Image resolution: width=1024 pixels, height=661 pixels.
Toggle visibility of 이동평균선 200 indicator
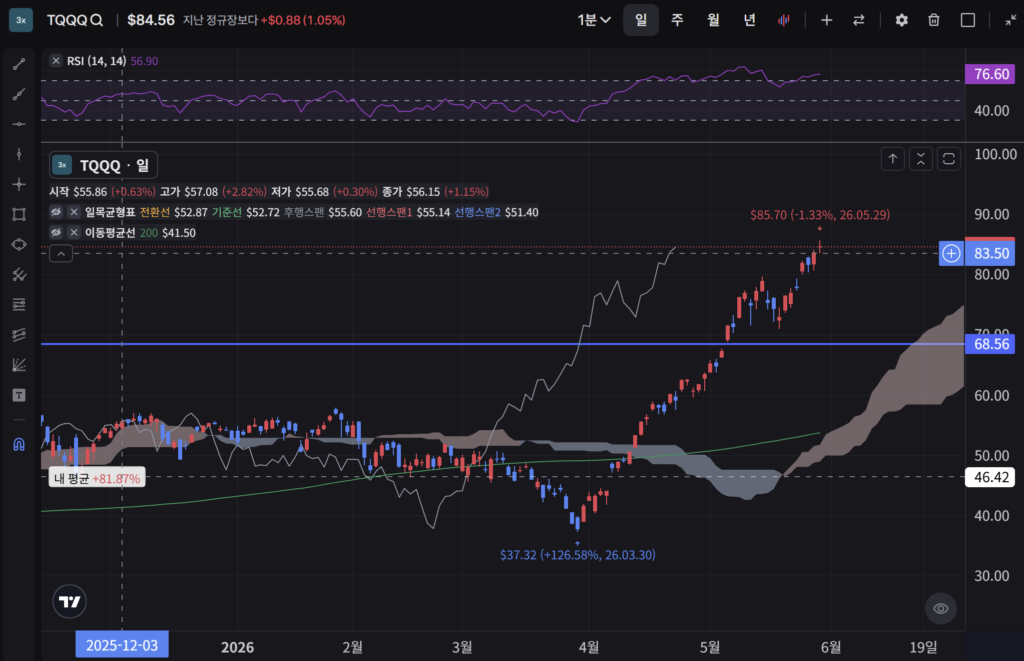click(56, 233)
